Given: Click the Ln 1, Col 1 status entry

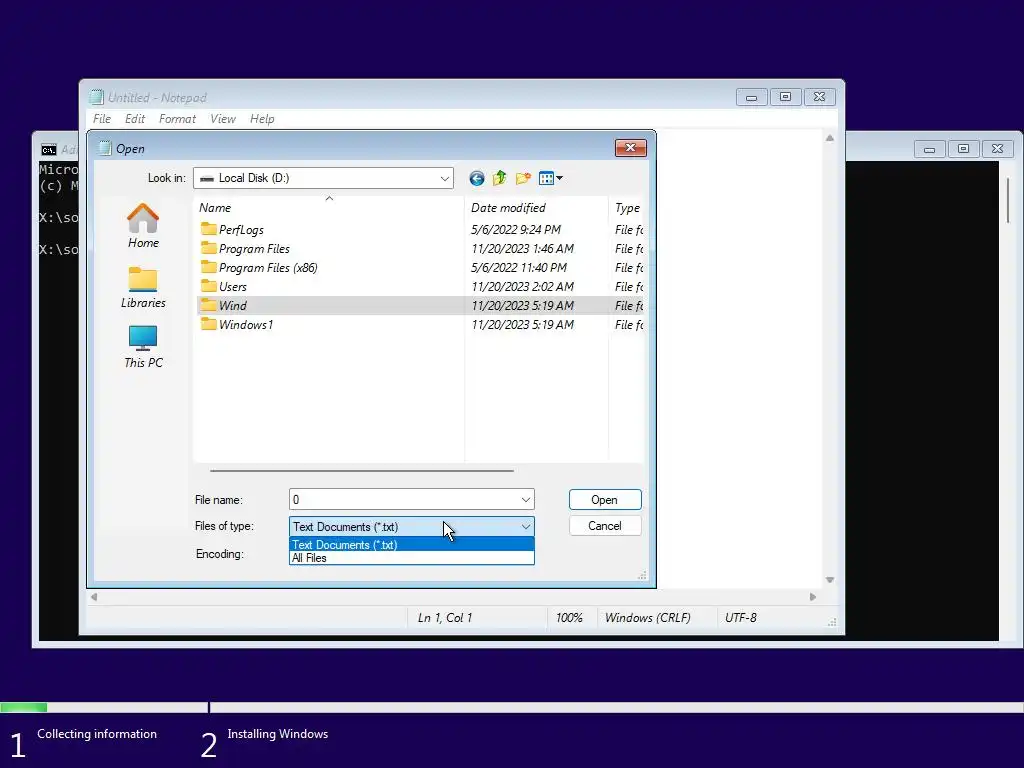Looking at the screenshot, I should [445, 618].
